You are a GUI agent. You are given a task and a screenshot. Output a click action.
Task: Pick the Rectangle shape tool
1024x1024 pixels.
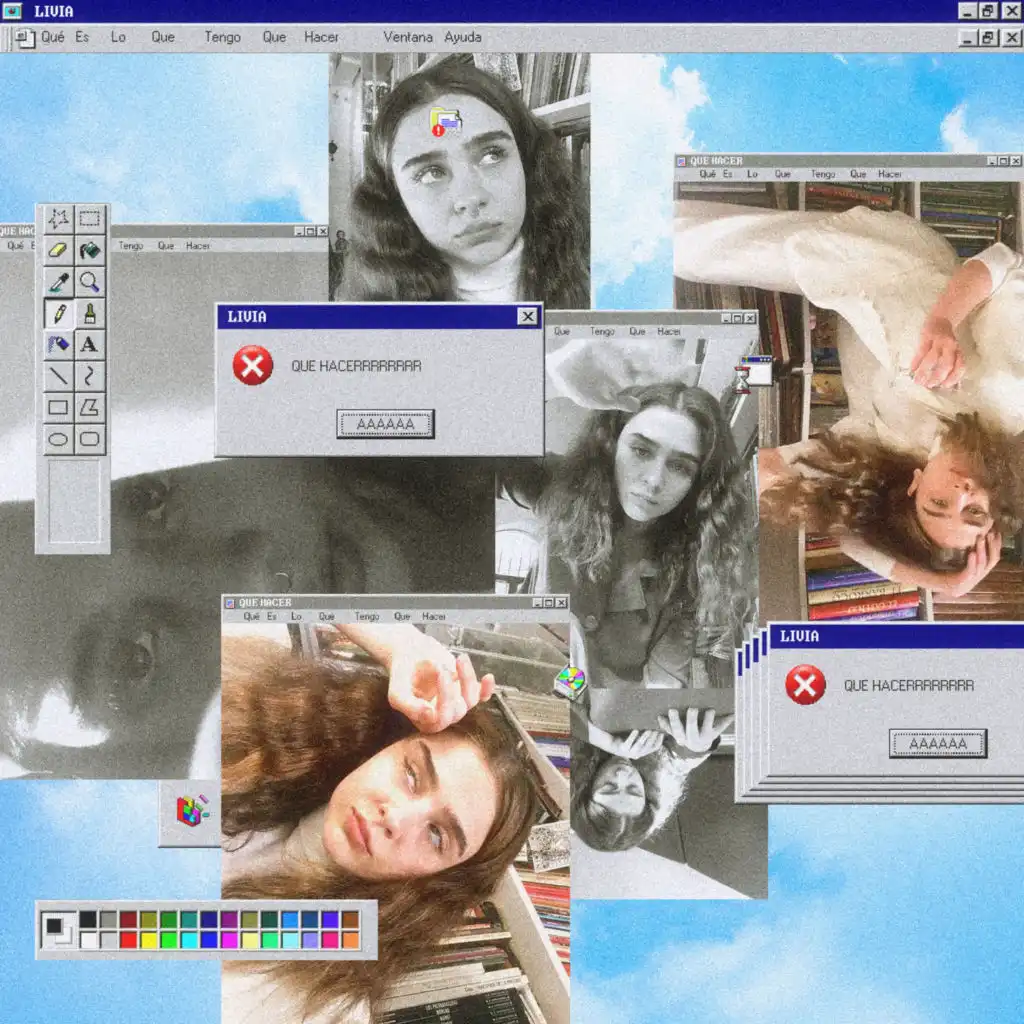(58, 407)
